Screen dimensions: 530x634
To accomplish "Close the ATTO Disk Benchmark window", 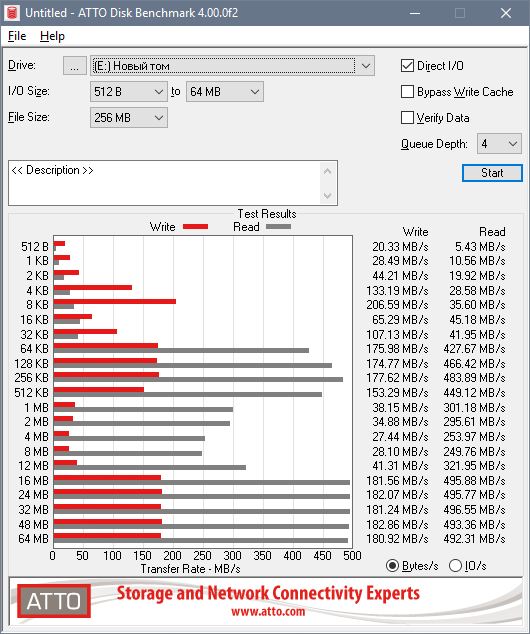I will 506,13.
